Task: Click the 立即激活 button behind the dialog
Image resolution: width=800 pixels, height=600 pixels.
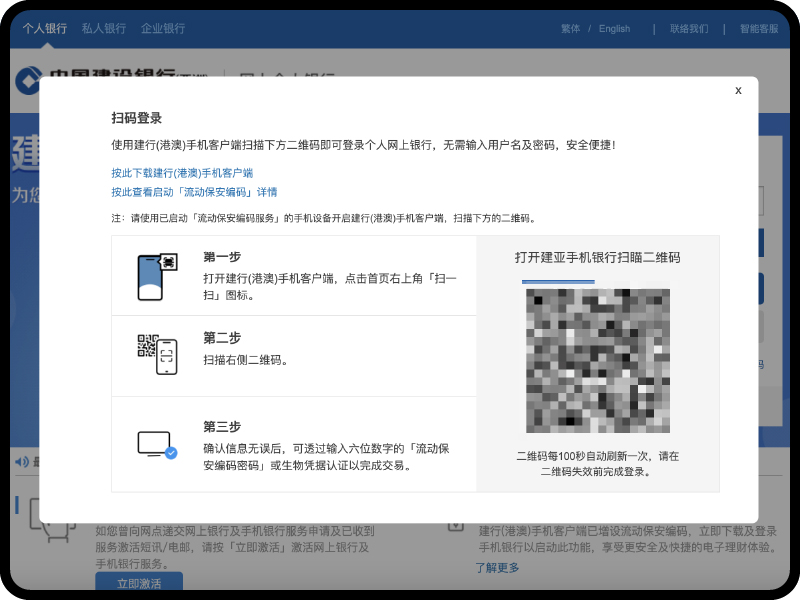Action: (x=139, y=582)
